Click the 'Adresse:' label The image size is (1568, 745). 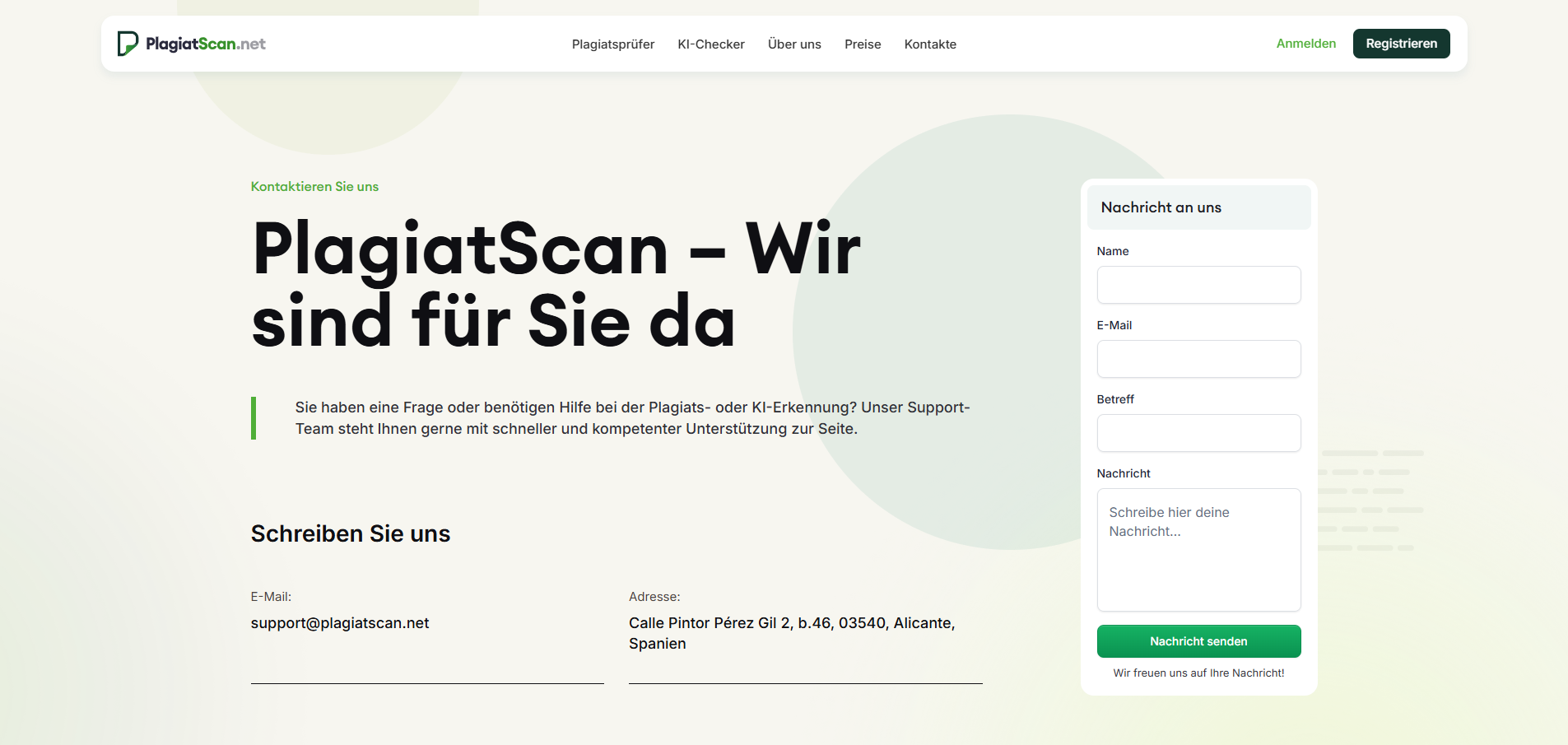pos(654,597)
